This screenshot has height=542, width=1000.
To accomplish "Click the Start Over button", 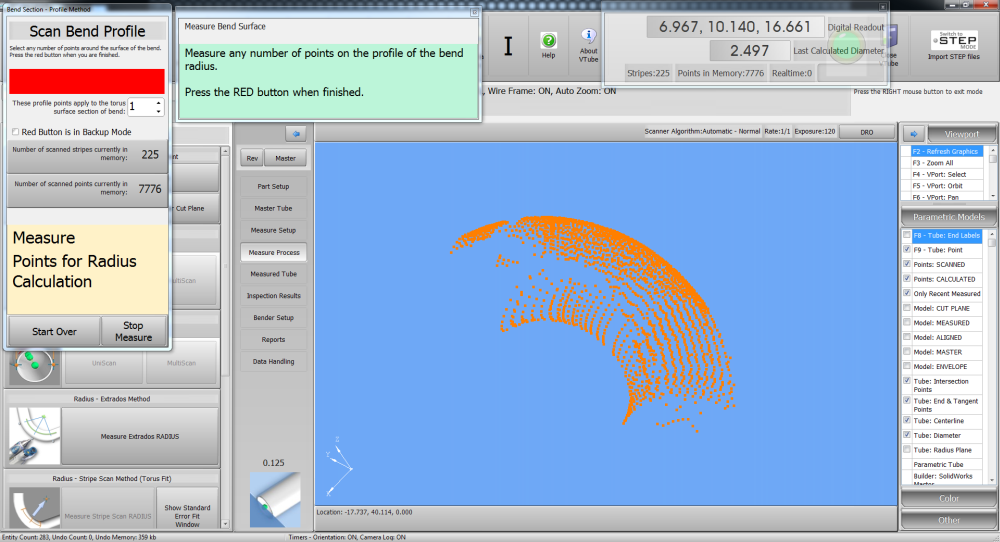I will (x=54, y=331).
